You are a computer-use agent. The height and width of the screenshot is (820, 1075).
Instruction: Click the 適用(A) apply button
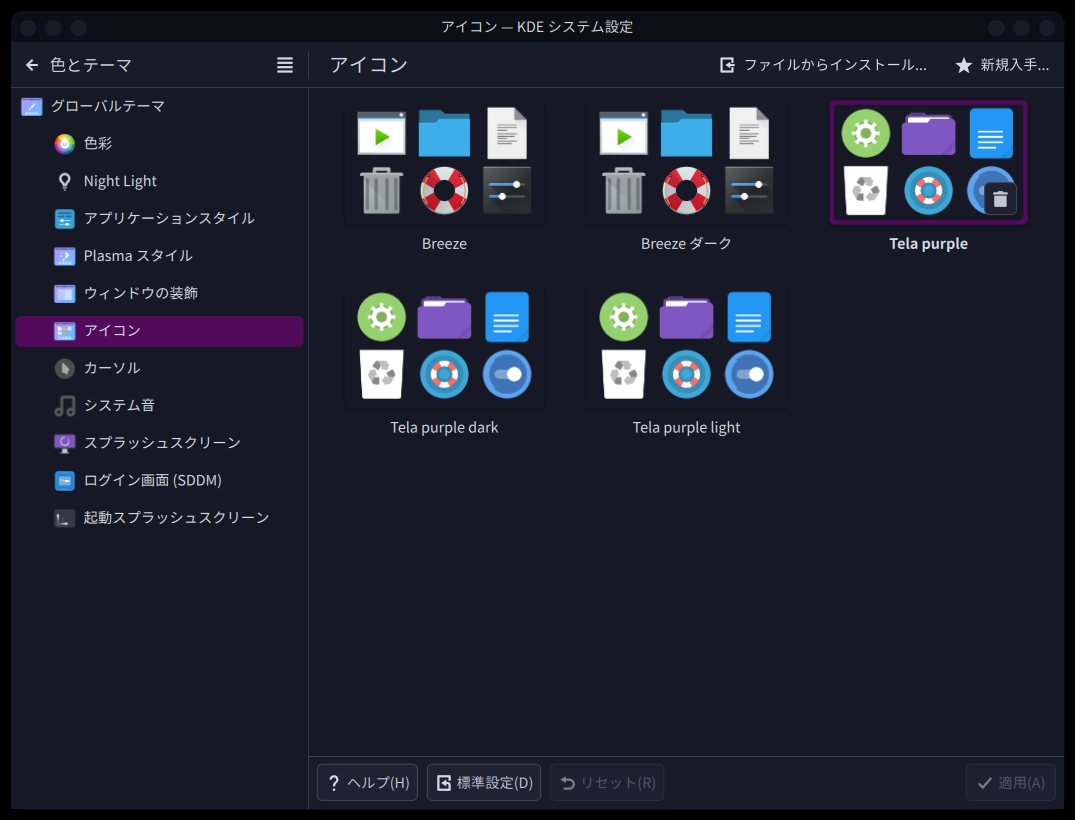1011,782
